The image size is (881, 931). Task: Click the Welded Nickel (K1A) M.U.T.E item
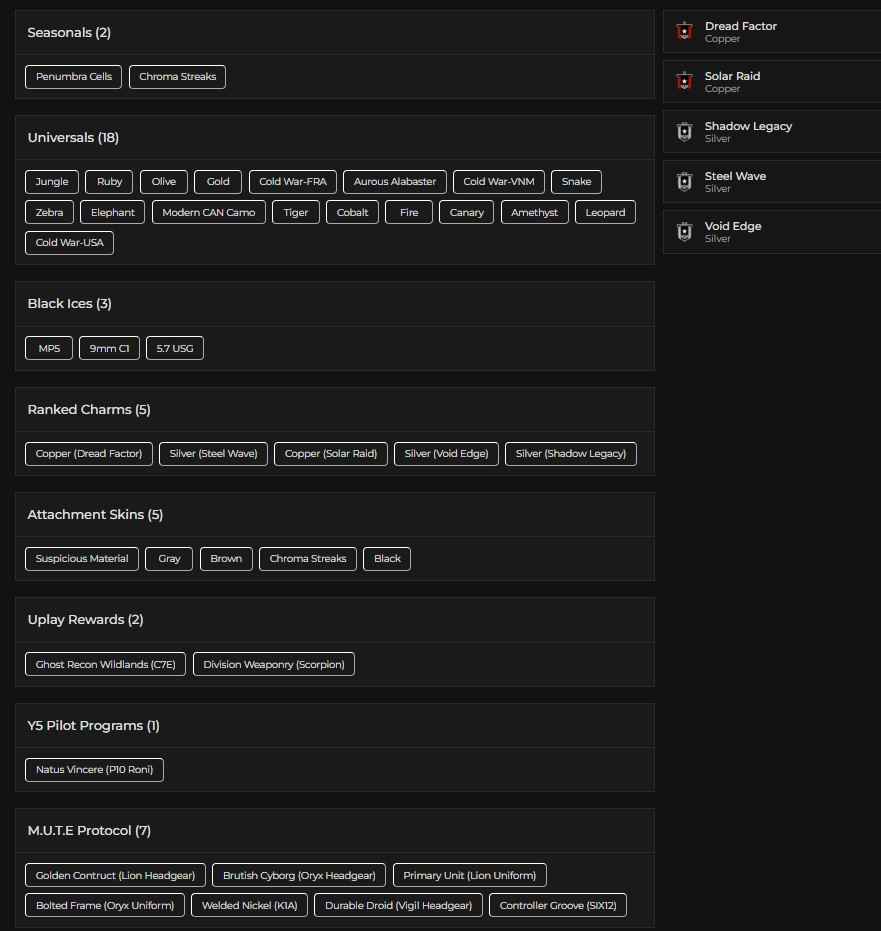point(249,904)
